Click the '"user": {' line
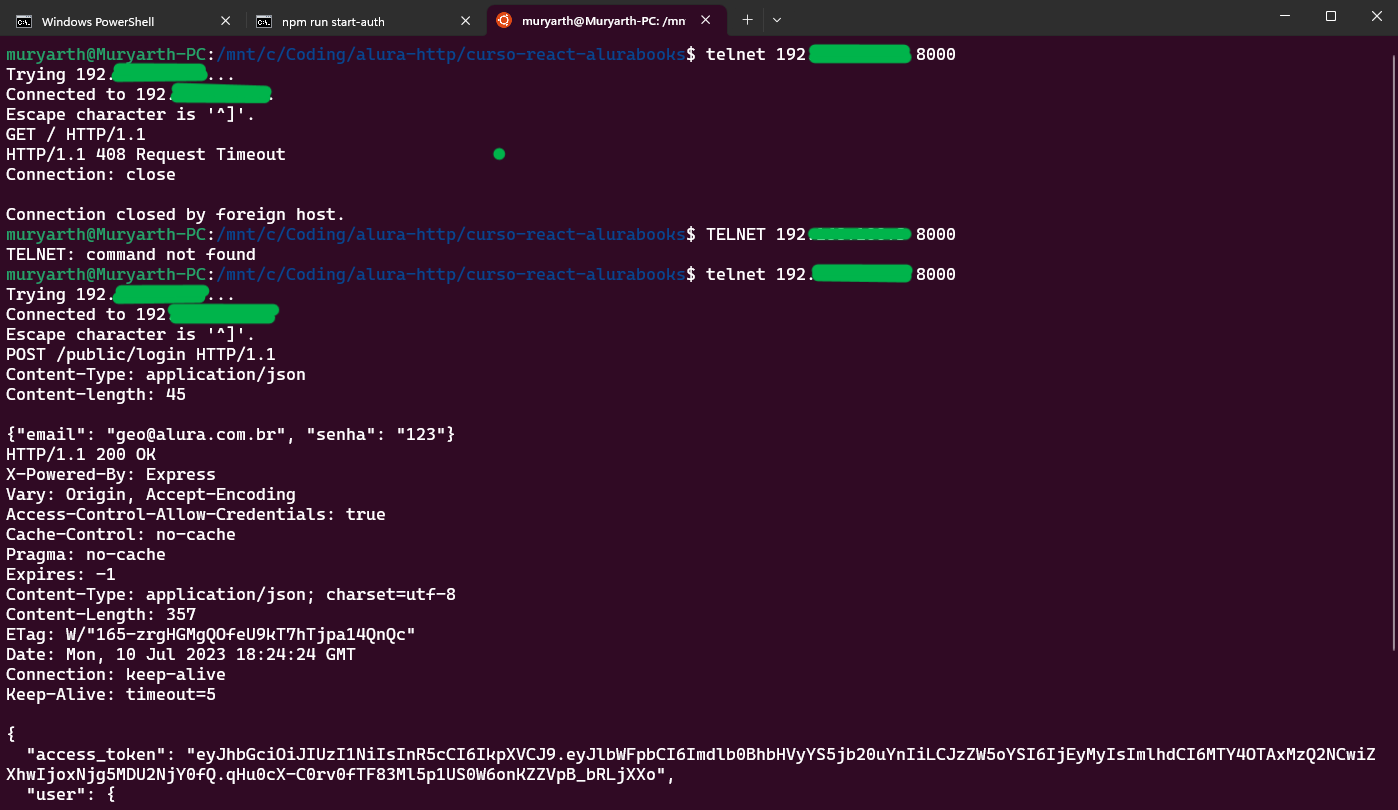Screen dimensions: 1398x810 (x=71, y=794)
